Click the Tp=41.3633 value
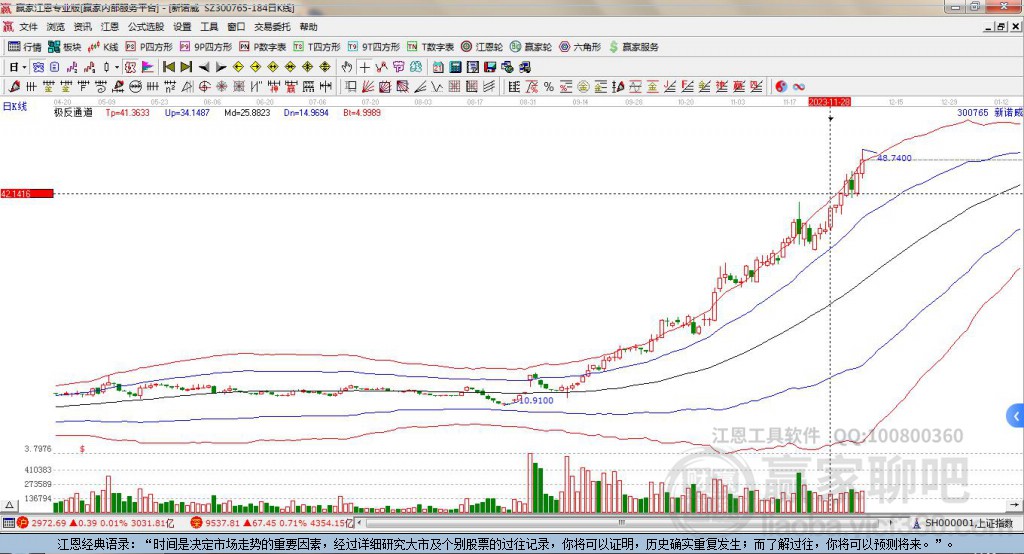 127,112
